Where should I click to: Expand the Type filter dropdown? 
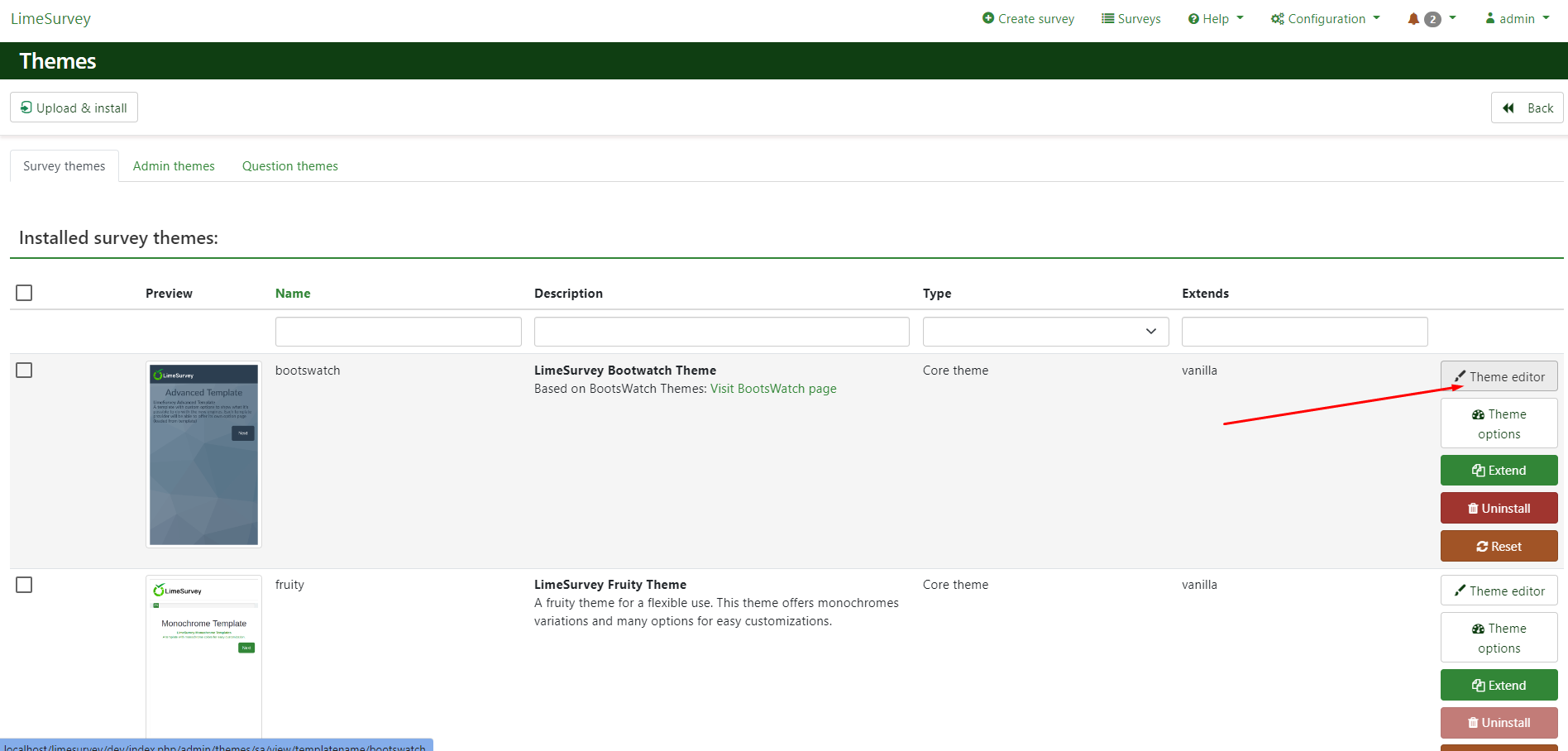(x=1045, y=332)
